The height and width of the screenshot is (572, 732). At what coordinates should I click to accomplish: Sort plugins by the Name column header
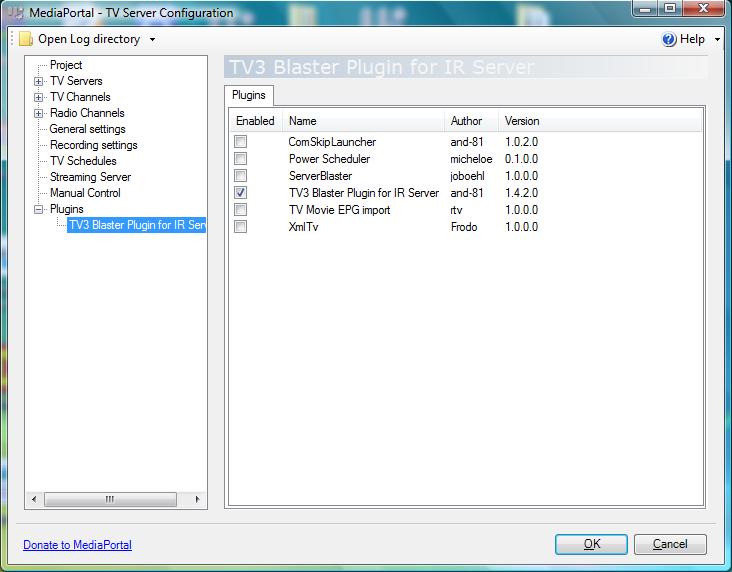coord(363,121)
